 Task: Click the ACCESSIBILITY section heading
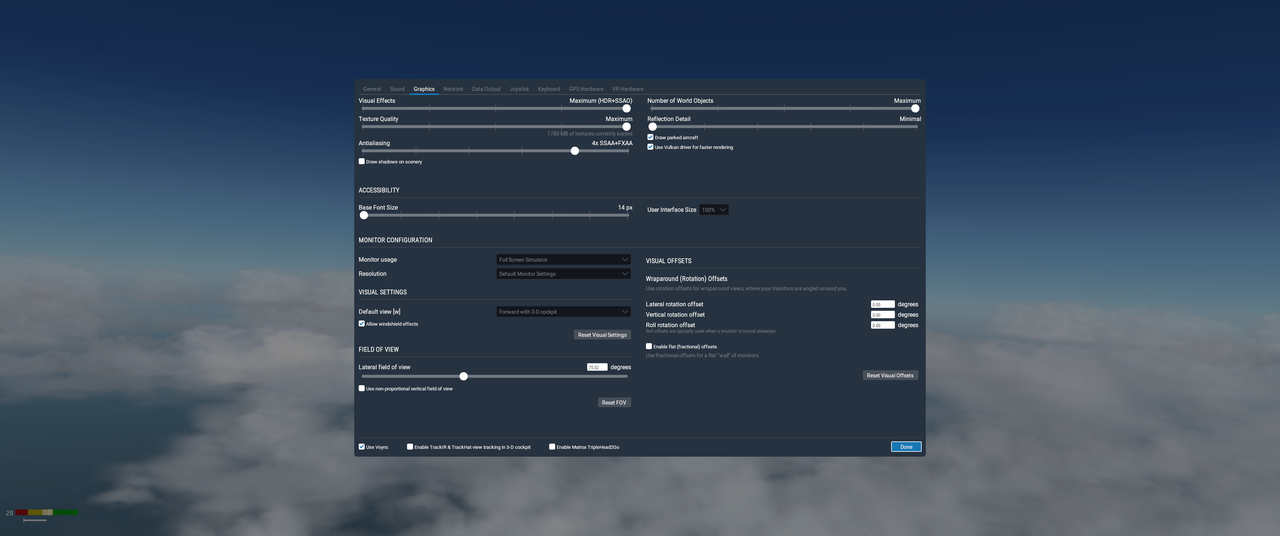coord(379,190)
